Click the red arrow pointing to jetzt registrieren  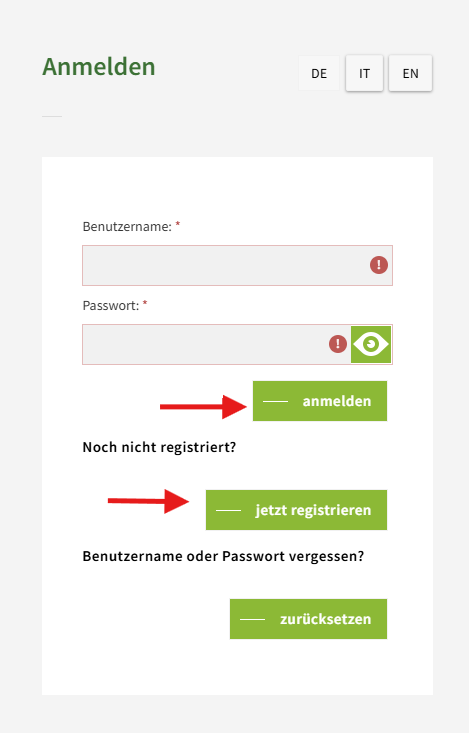point(148,501)
